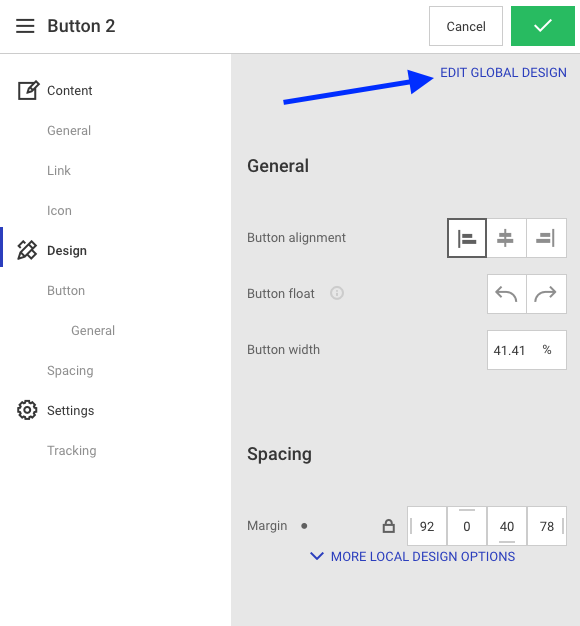580x626 pixels.
Task: Click the Button width value field
Action: tap(509, 350)
